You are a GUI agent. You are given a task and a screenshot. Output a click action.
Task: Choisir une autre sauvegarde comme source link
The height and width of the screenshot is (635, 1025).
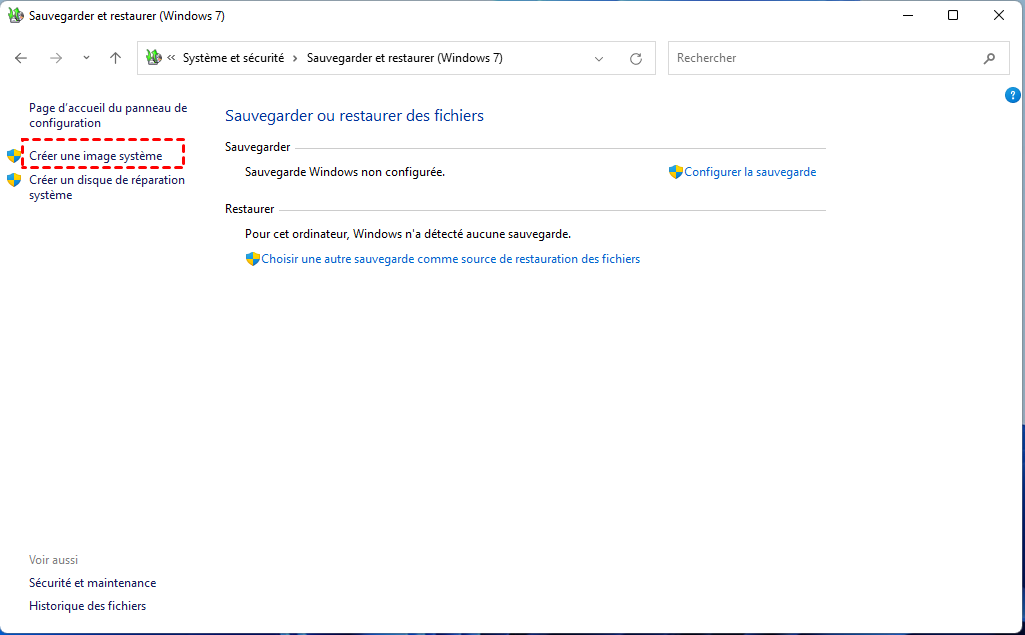click(x=450, y=259)
